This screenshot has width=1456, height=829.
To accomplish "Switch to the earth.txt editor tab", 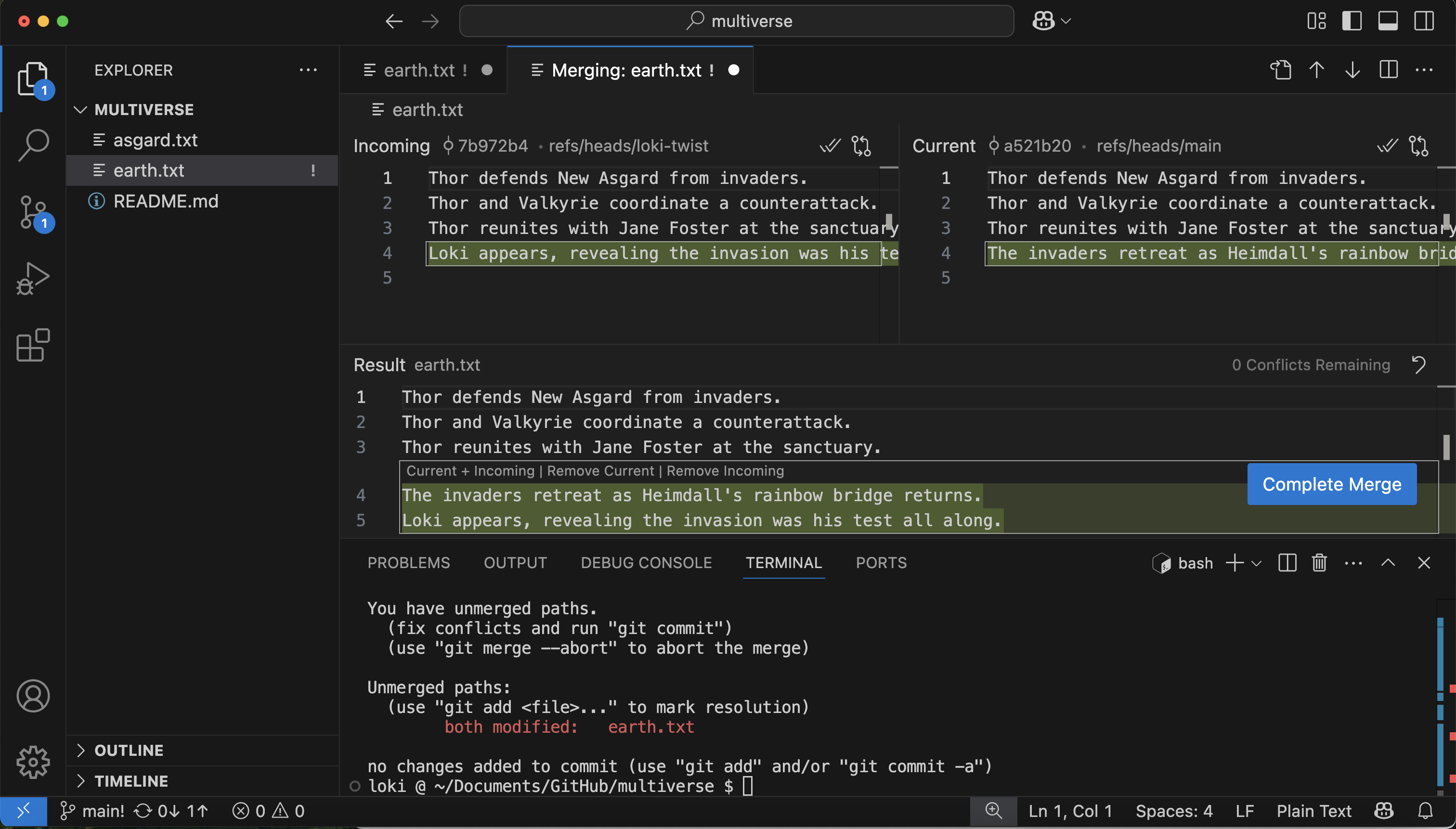I will pyautogui.click(x=418, y=70).
